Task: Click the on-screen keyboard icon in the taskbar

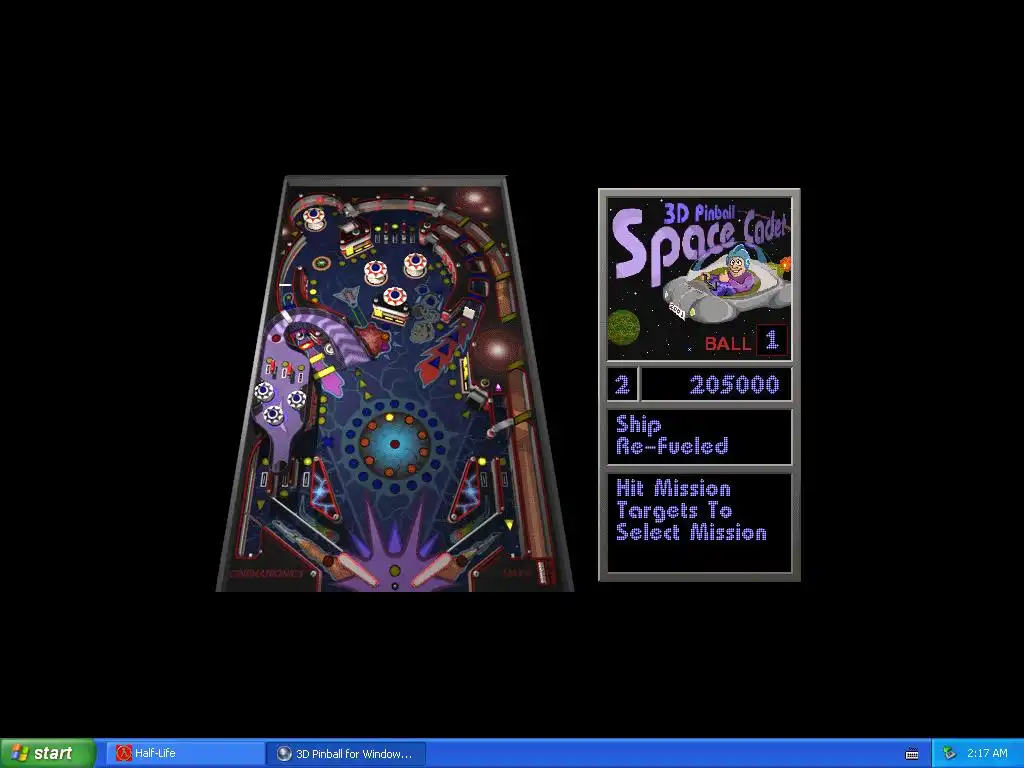Action: click(x=912, y=754)
